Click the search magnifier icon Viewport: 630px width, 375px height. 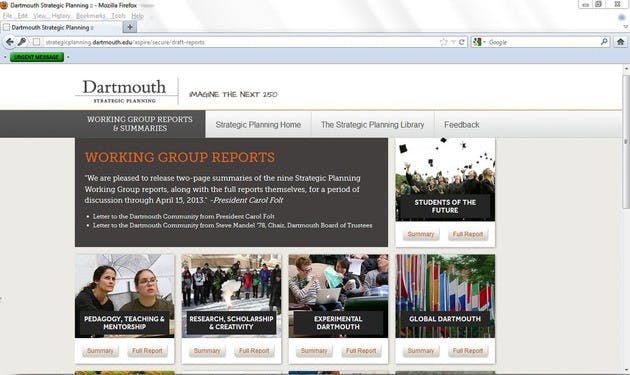(604, 41)
